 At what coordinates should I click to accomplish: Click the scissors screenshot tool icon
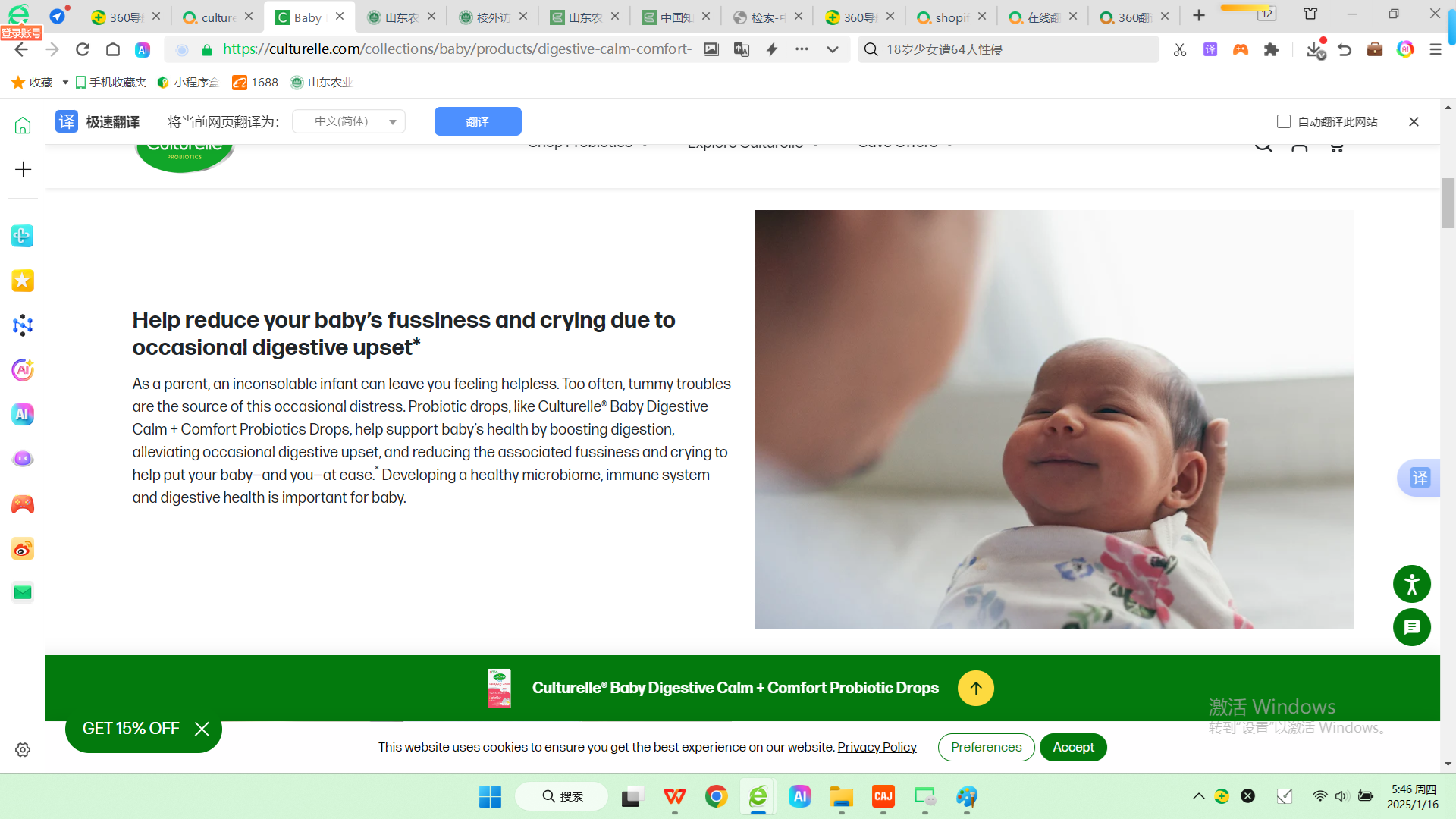click(1180, 49)
